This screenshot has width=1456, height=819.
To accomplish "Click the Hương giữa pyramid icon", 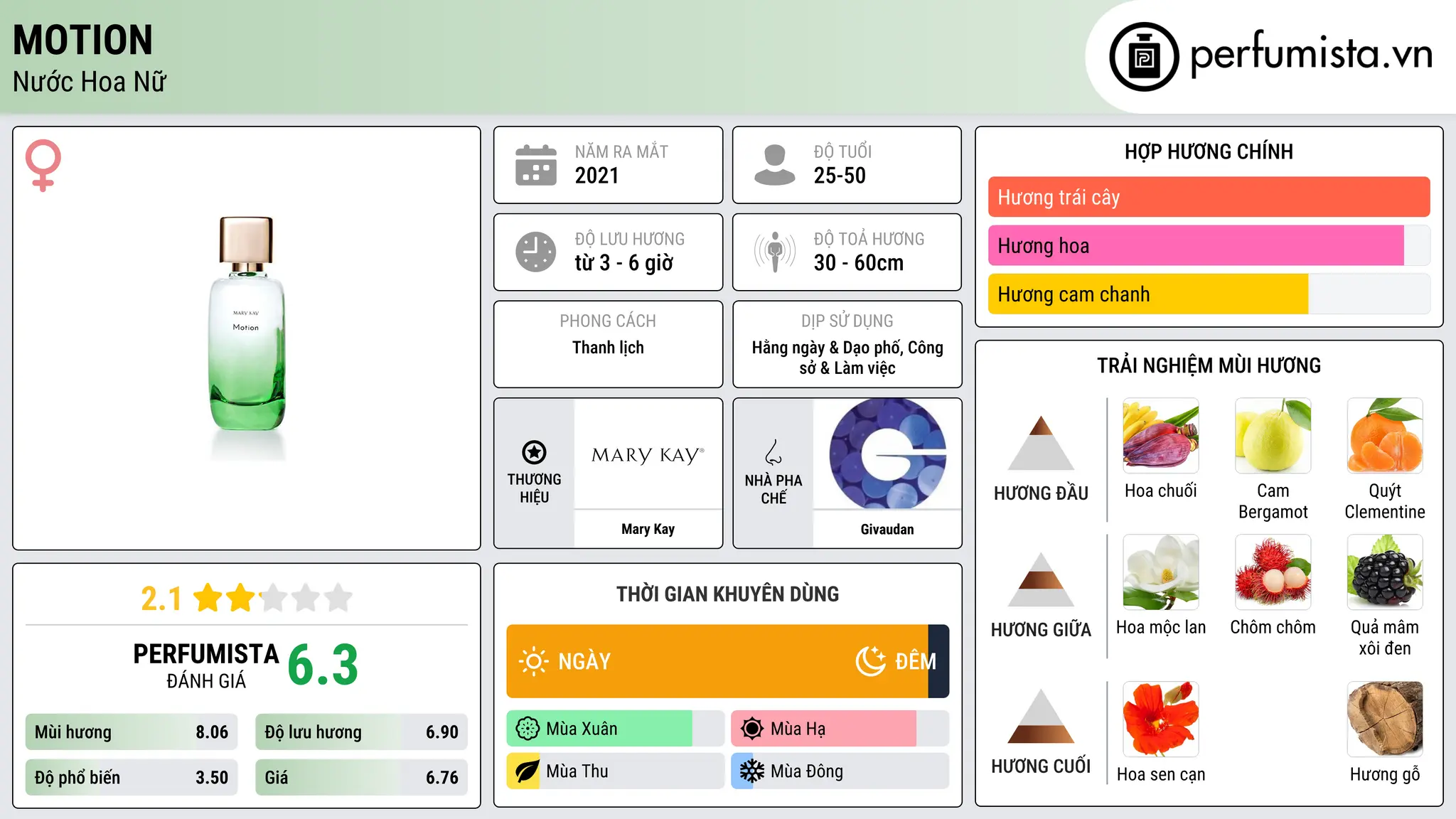I will point(1041,579).
